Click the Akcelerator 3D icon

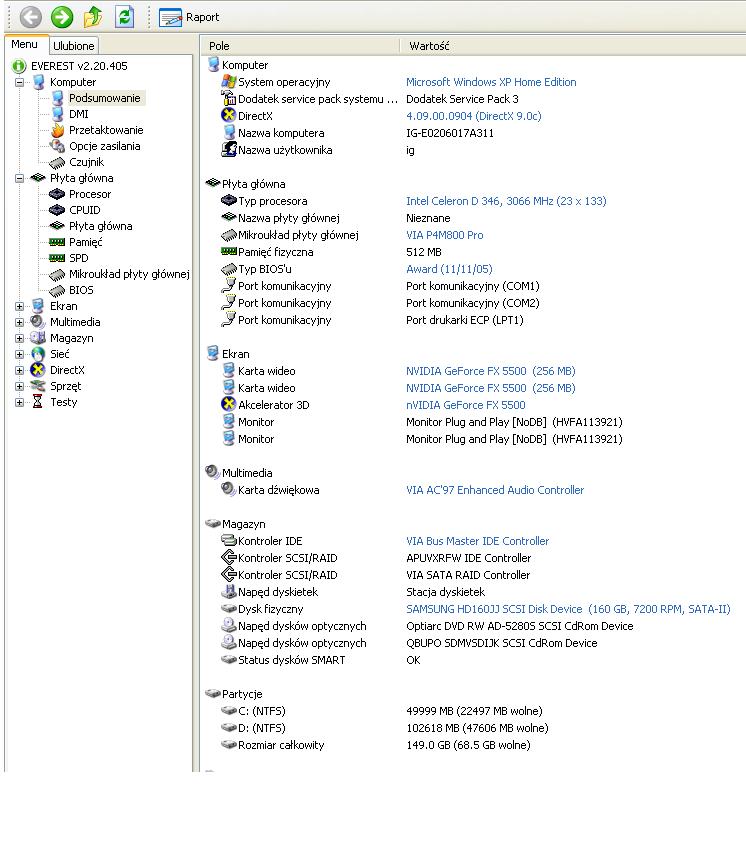pos(229,405)
